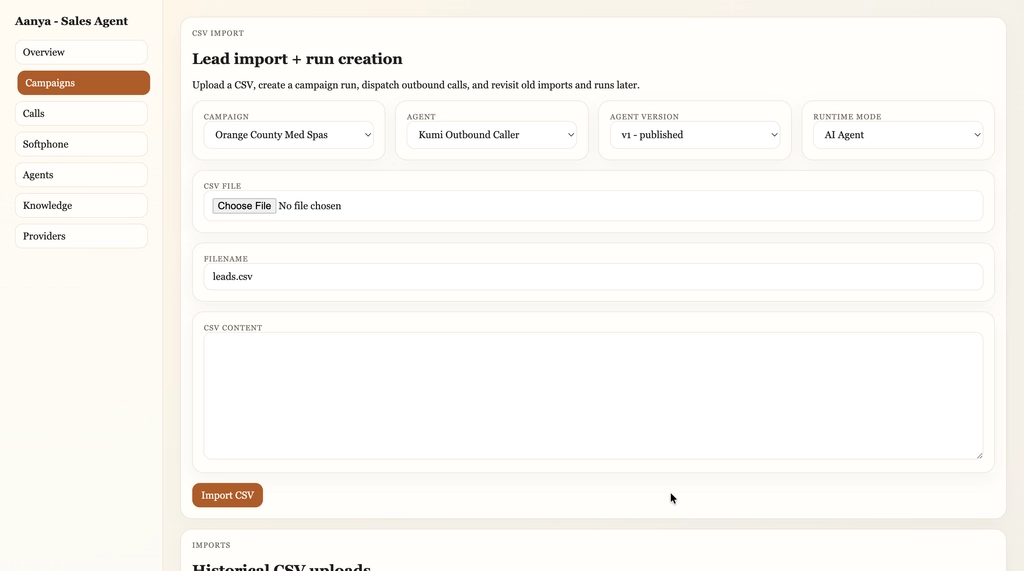Image resolution: width=1024 pixels, height=571 pixels.
Task: Click the Filename field containing leads.csv
Action: (592, 277)
